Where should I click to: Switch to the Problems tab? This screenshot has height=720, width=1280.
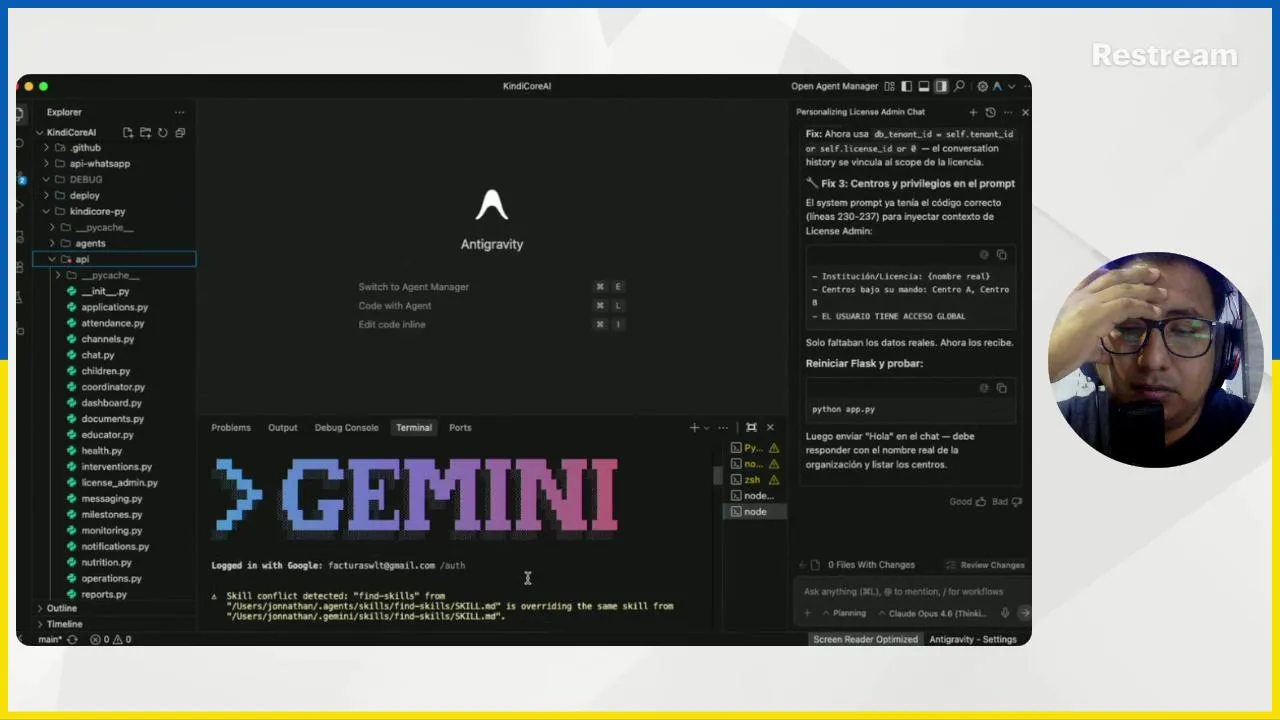click(x=231, y=428)
